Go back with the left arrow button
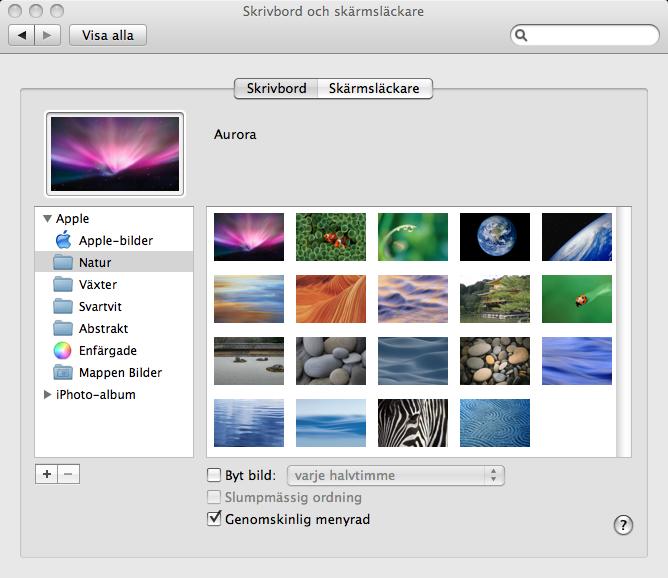 pyautogui.click(x=21, y=35)
